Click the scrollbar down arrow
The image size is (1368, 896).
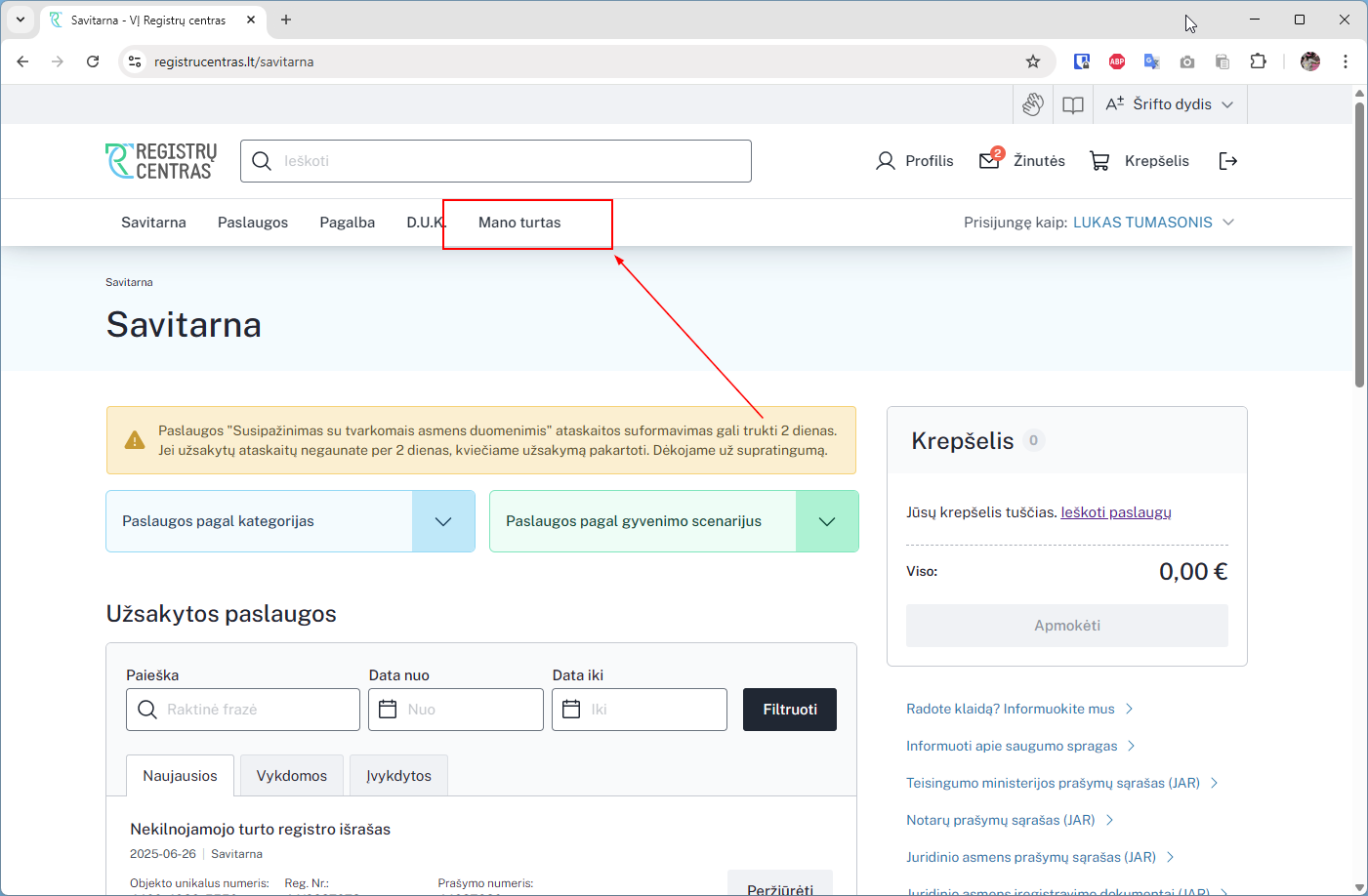pyautogui.click(x=1359, y=887)
